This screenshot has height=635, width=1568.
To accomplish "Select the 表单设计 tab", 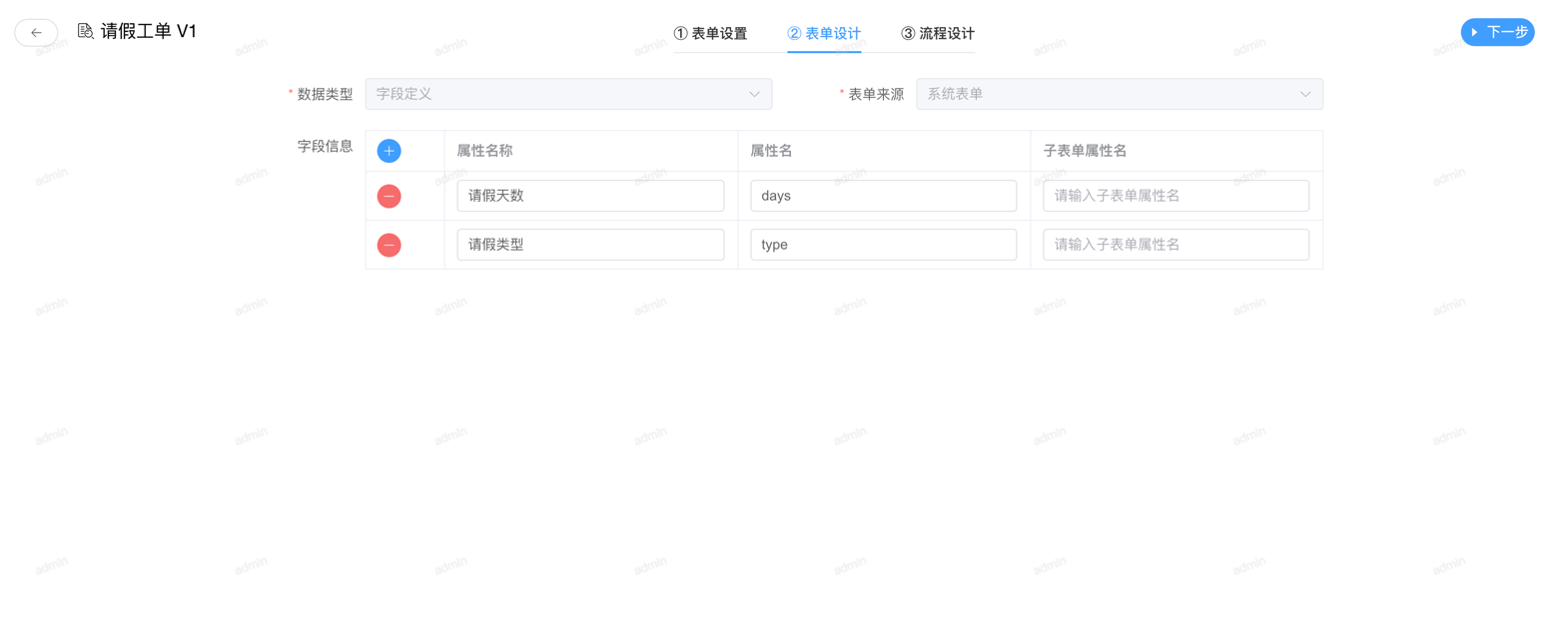I will [824, 34].
